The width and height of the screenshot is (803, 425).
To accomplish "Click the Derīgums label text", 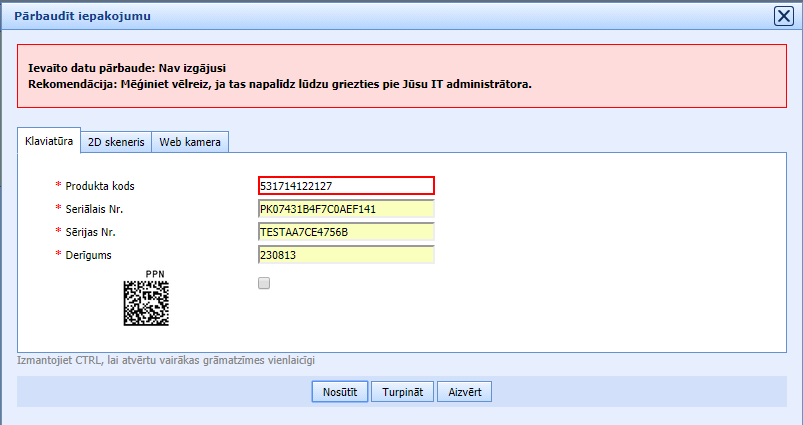I will tap(90, 255).
